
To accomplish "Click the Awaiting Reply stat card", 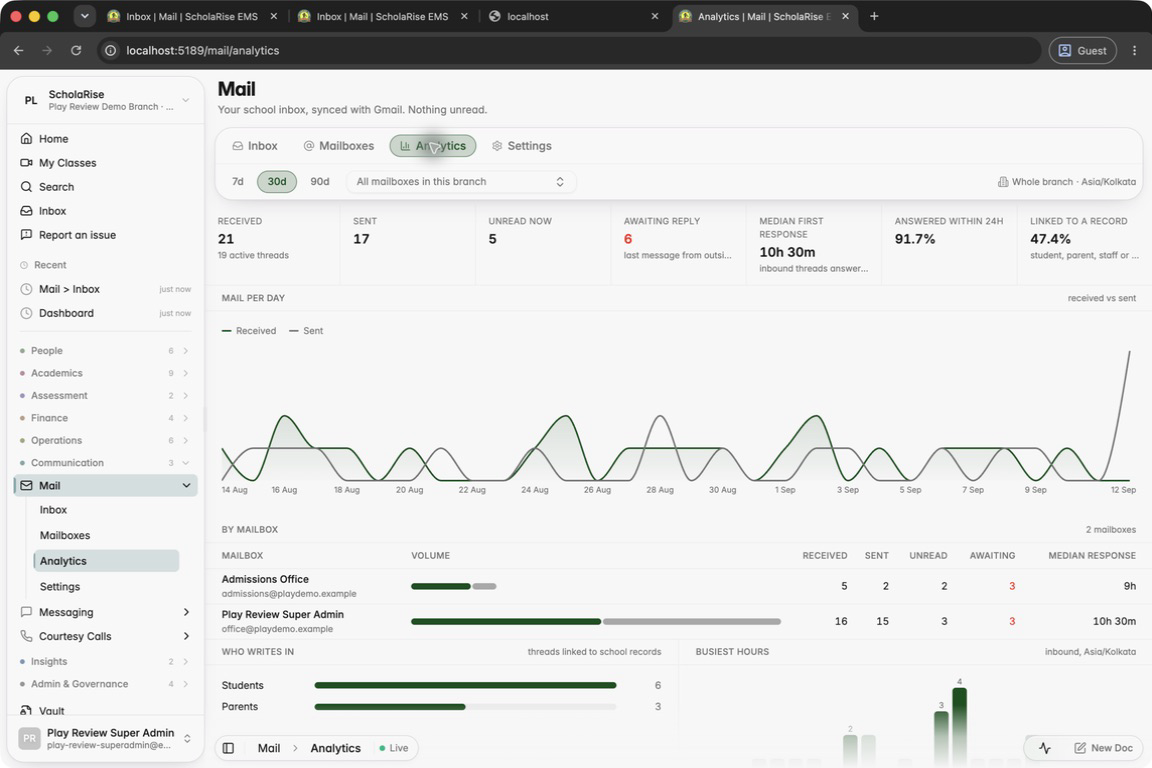I will pyautogui.click(x=677, y=245).
